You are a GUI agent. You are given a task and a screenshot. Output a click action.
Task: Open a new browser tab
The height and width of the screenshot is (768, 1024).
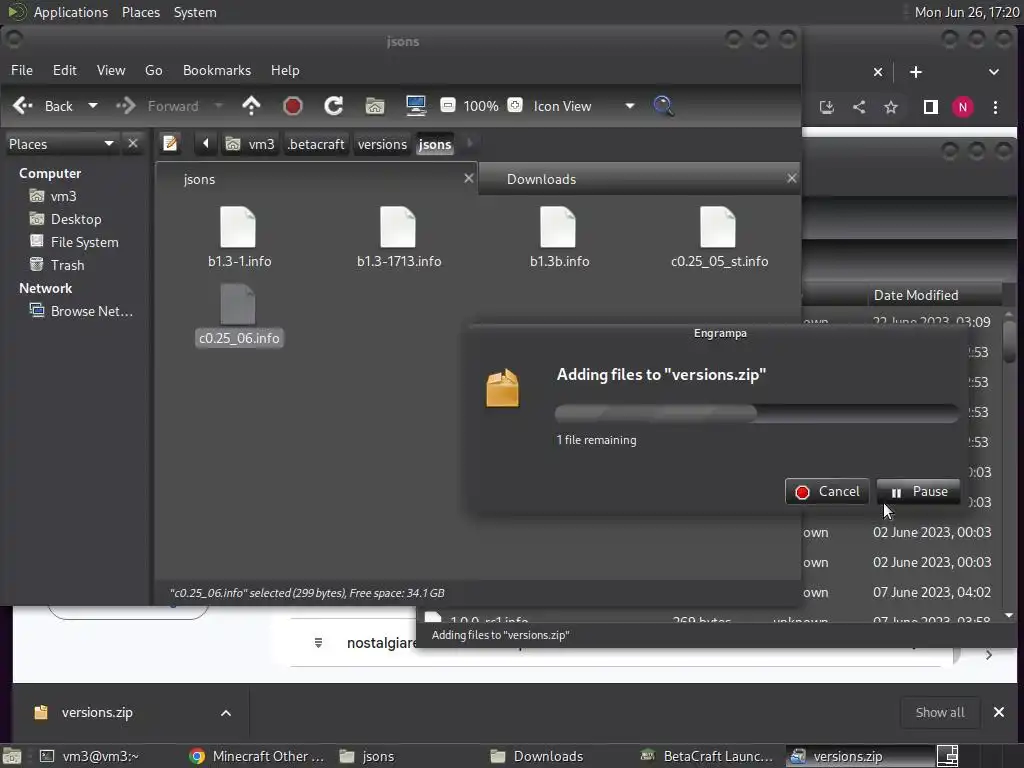tap(916, 72)
